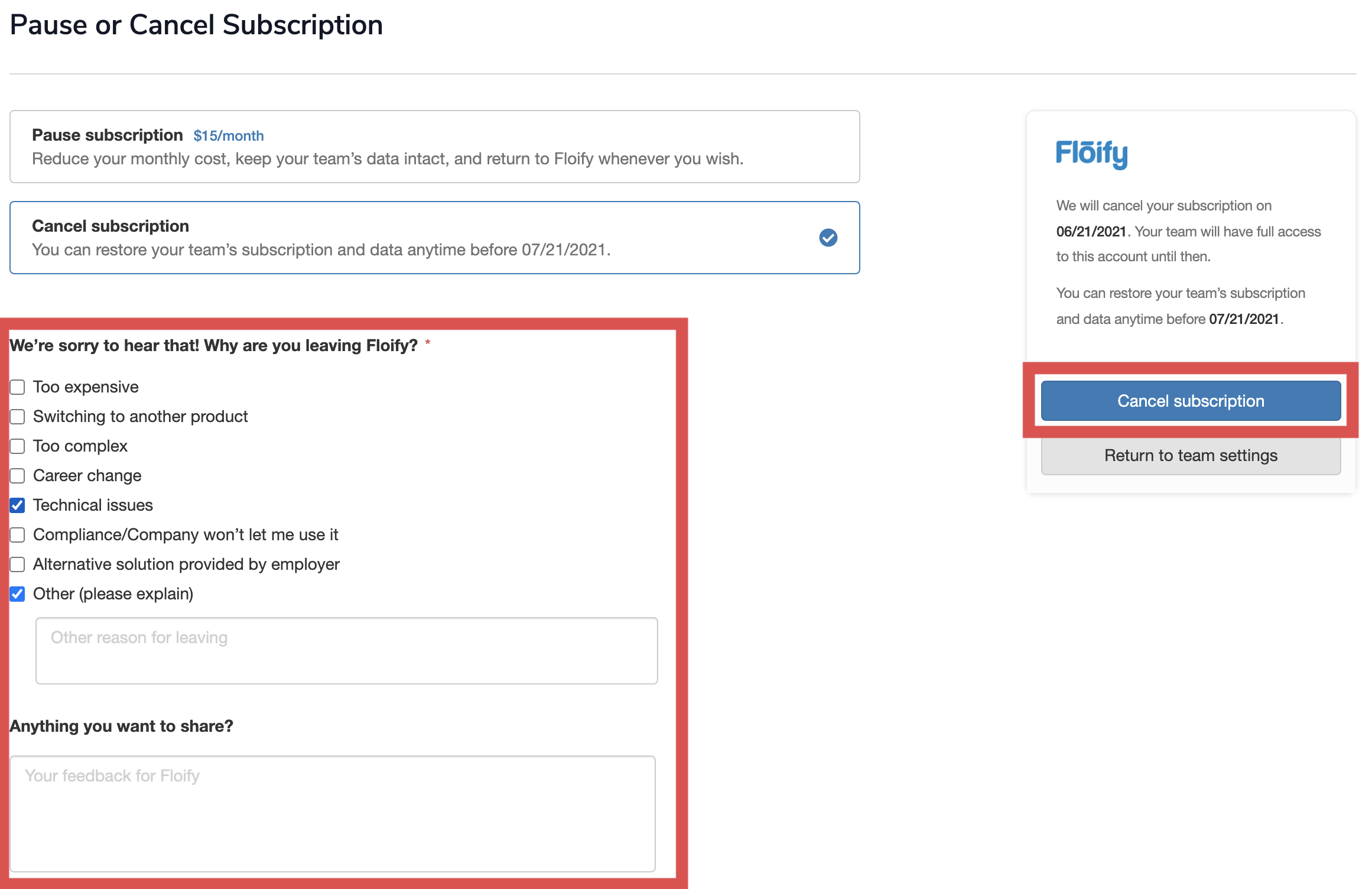Check Switching to another product
The width and height of the screenshot is (1372, 889).
pyautogui.click(x=18, y=417)
